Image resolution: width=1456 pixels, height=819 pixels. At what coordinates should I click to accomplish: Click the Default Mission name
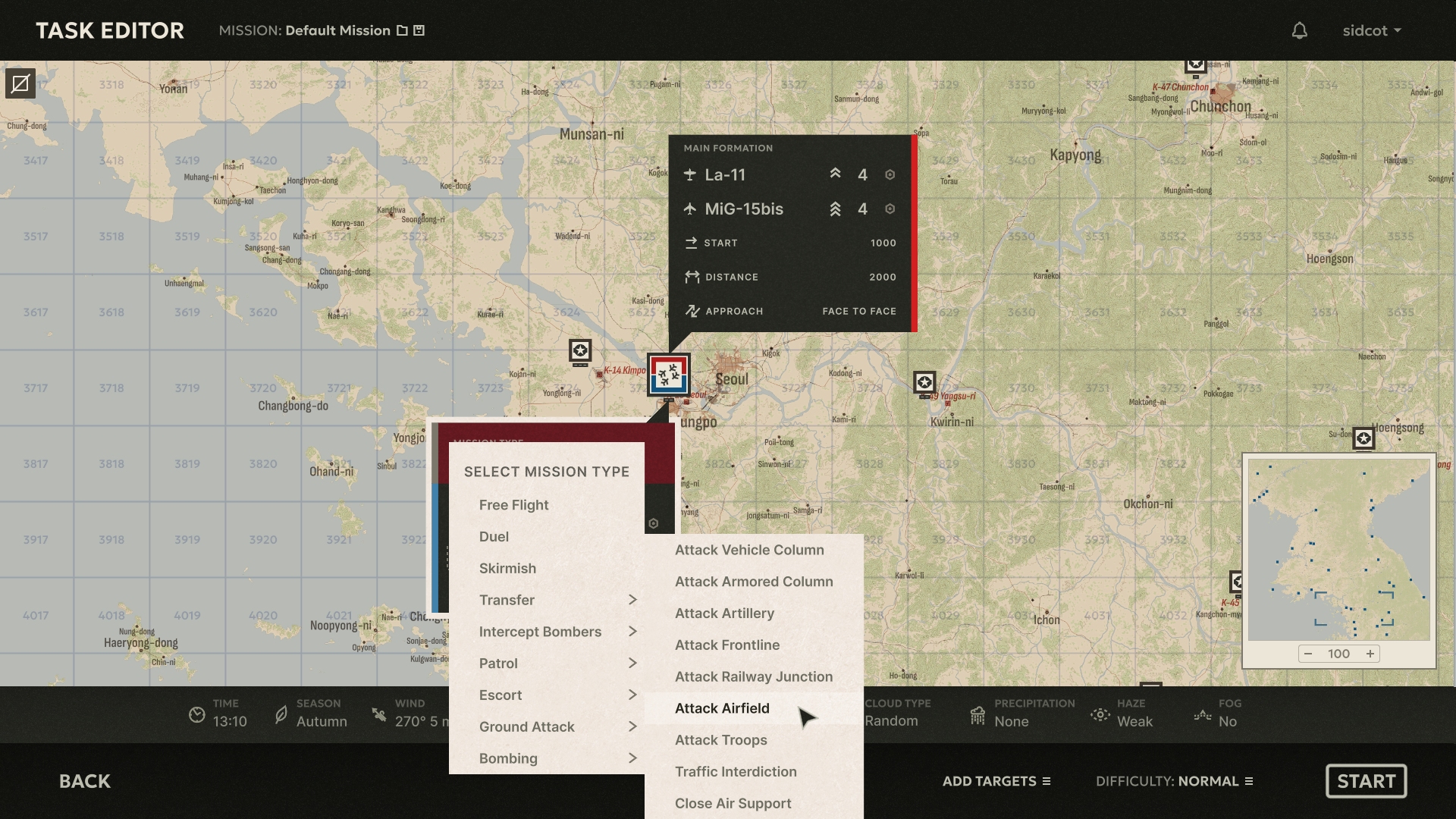(338, 31)
